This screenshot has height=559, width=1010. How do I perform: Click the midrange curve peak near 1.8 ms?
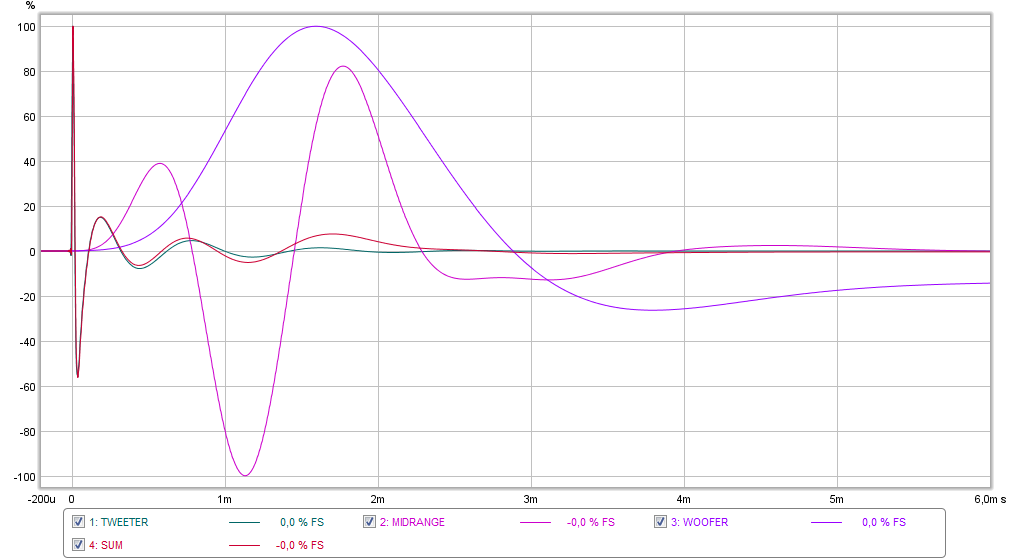click(x=343, y=66)
